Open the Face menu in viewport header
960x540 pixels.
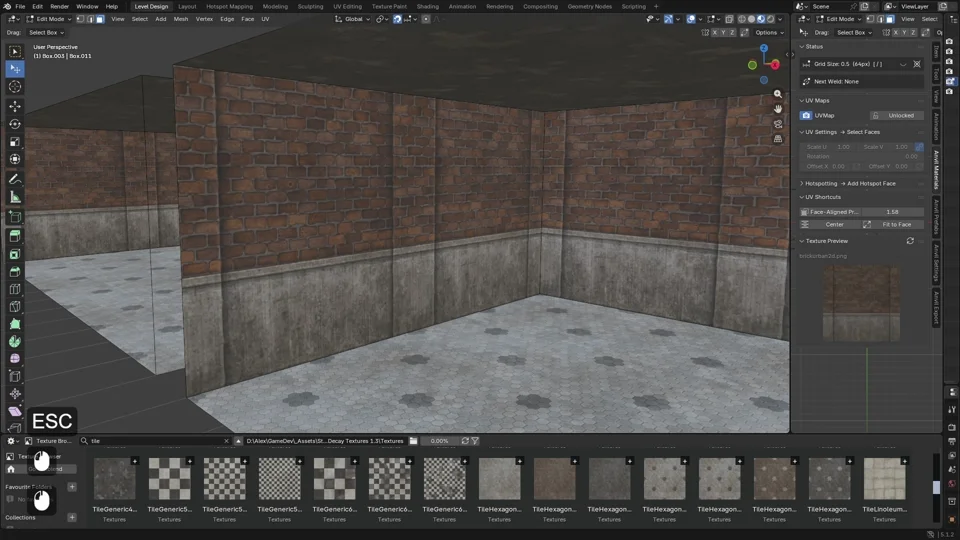[247, 19]
